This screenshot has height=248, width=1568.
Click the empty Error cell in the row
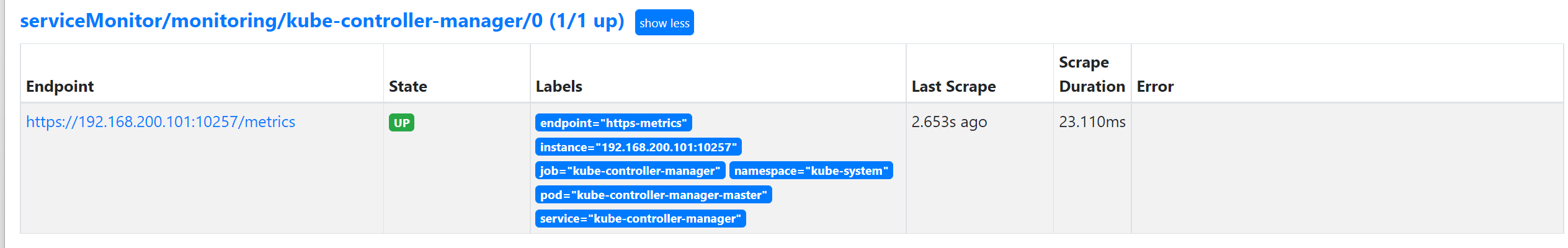[1347, 168]
